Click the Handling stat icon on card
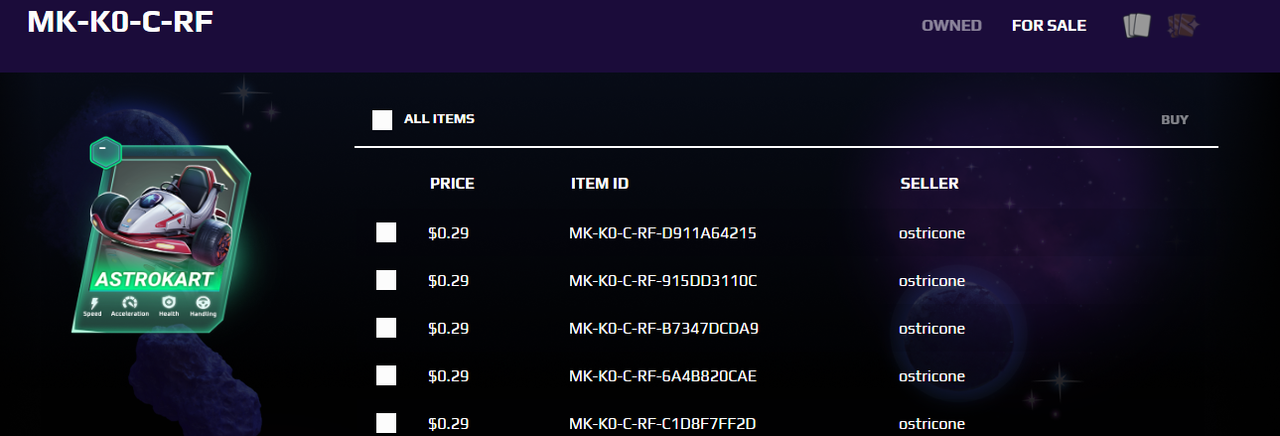Viewport: 1280px width, 436px height. coord(203,302)
